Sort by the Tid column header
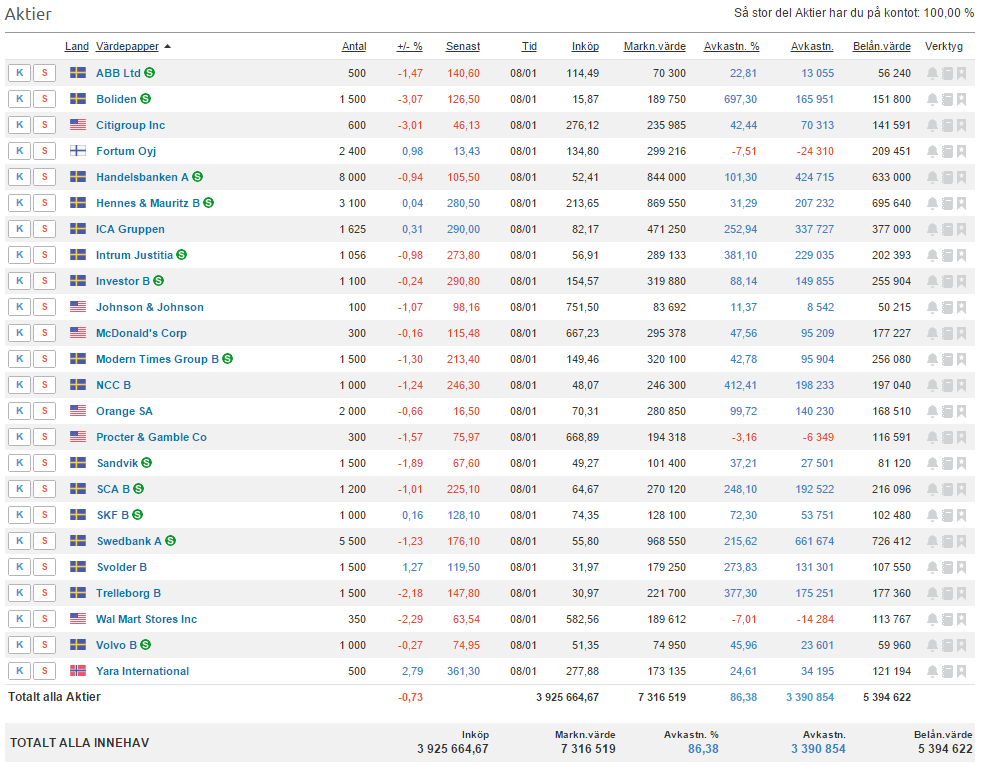This screenshot has width=986, height=765. click(529, 47)
